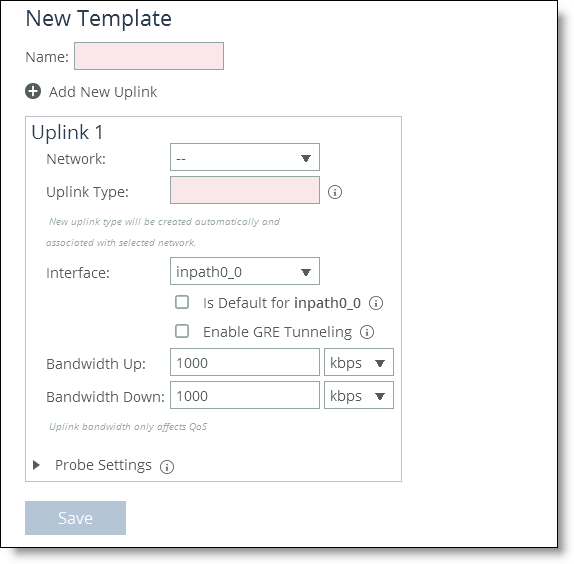
Task: Click the plus icon for Add New Uplink
Action: 33,91
